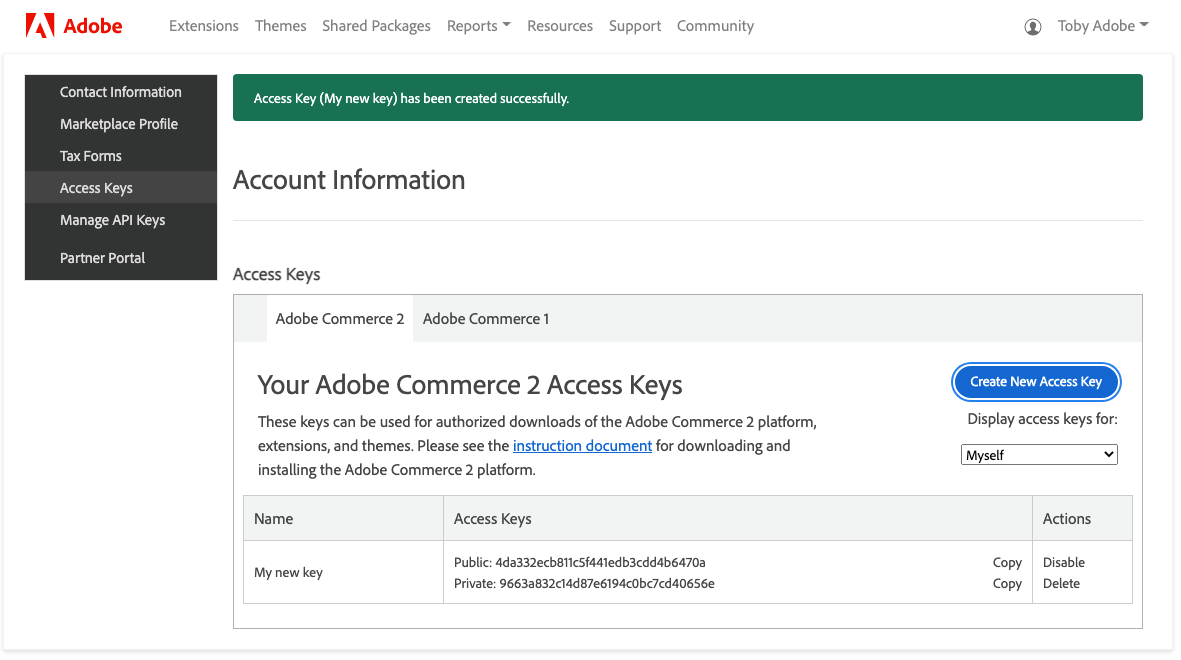The image size is (1181, 660).
Task: Open the Themes navigation item
Action: coord(280,26)
